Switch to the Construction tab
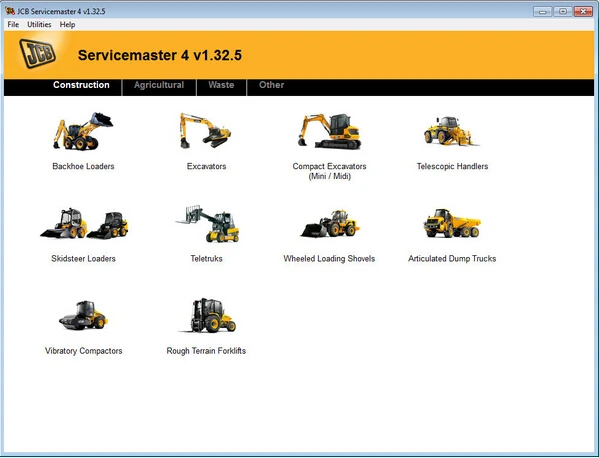The height and width of the screenshot is (458, 599). [81, 85]
